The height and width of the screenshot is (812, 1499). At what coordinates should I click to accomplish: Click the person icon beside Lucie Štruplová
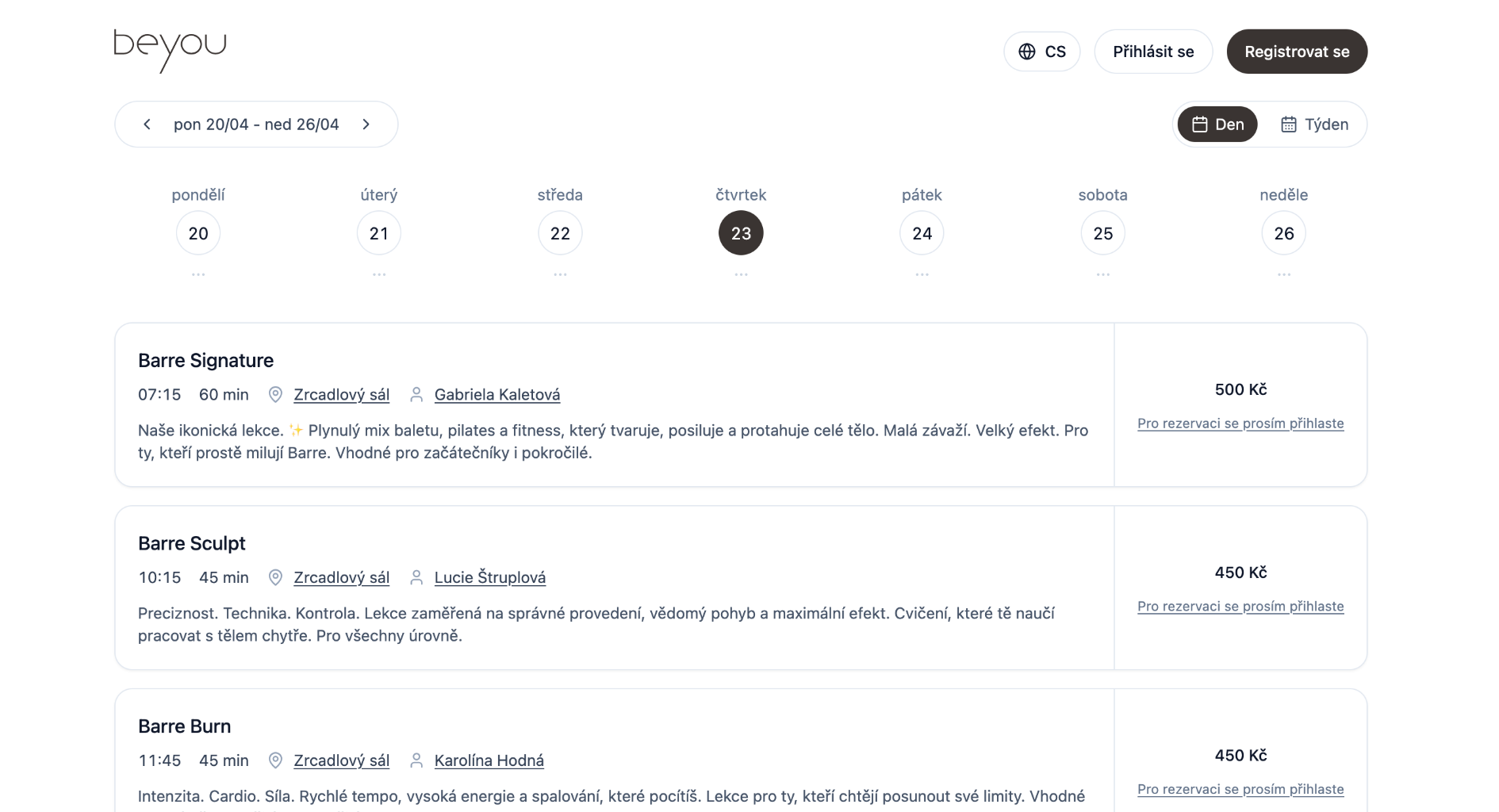pyautogui.click(x=416, y=577)
